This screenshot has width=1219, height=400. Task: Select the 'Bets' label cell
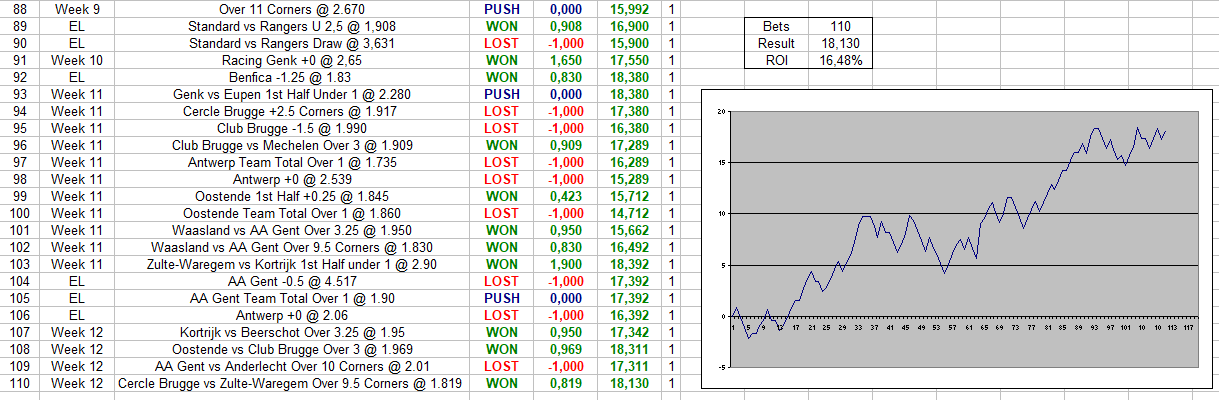(x=775, y=26)
